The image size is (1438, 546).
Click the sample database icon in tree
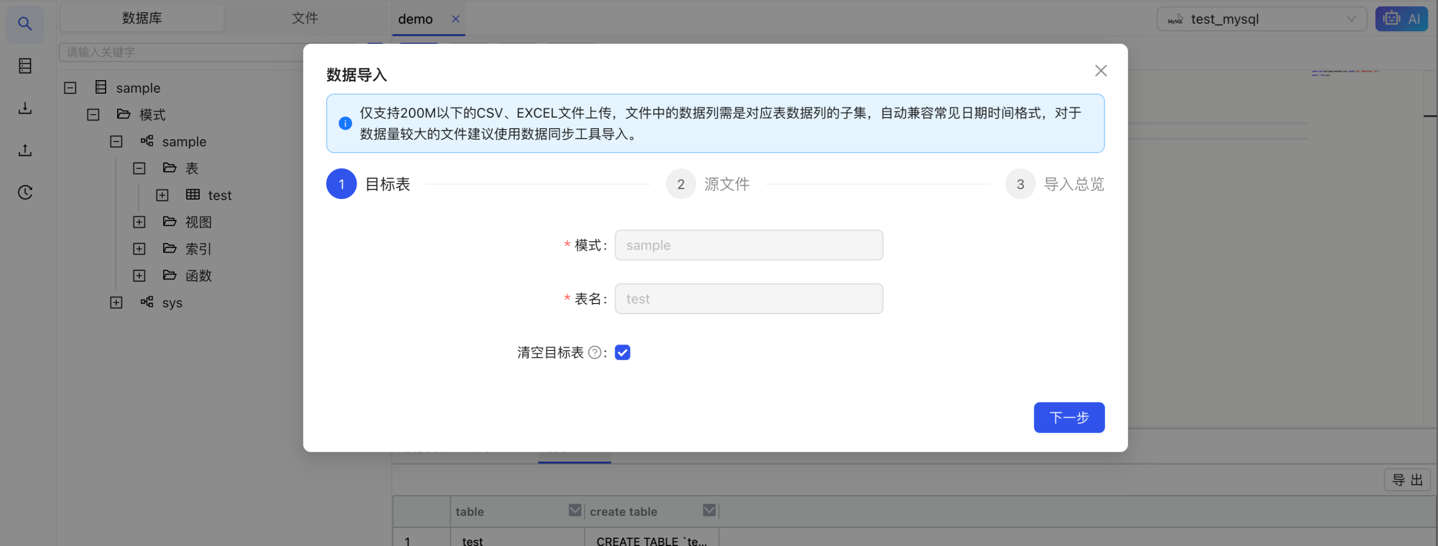pyautogui.click(x=101, y=88)
